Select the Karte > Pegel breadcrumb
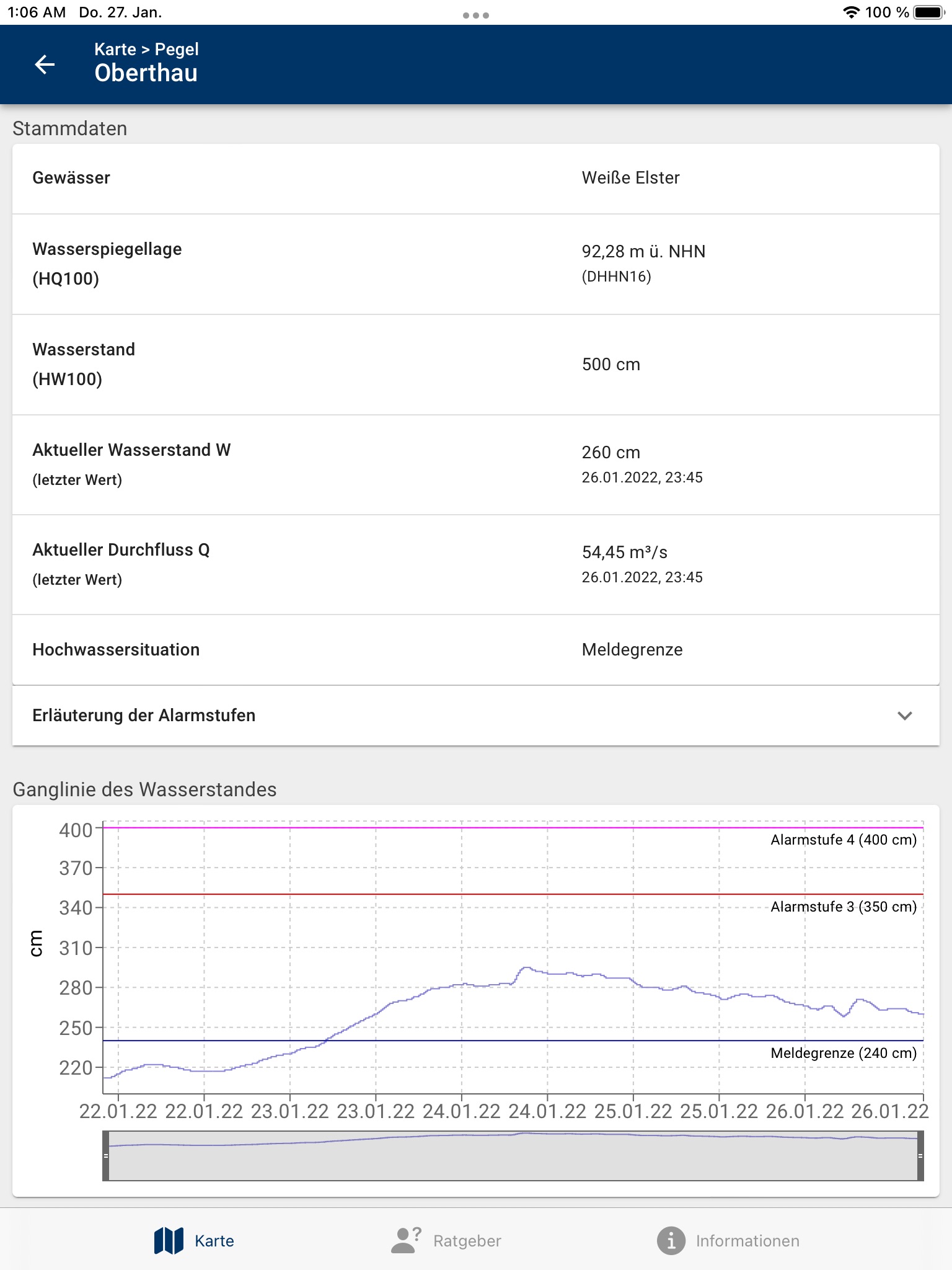 pyautogui.click(x=147, y=49)
